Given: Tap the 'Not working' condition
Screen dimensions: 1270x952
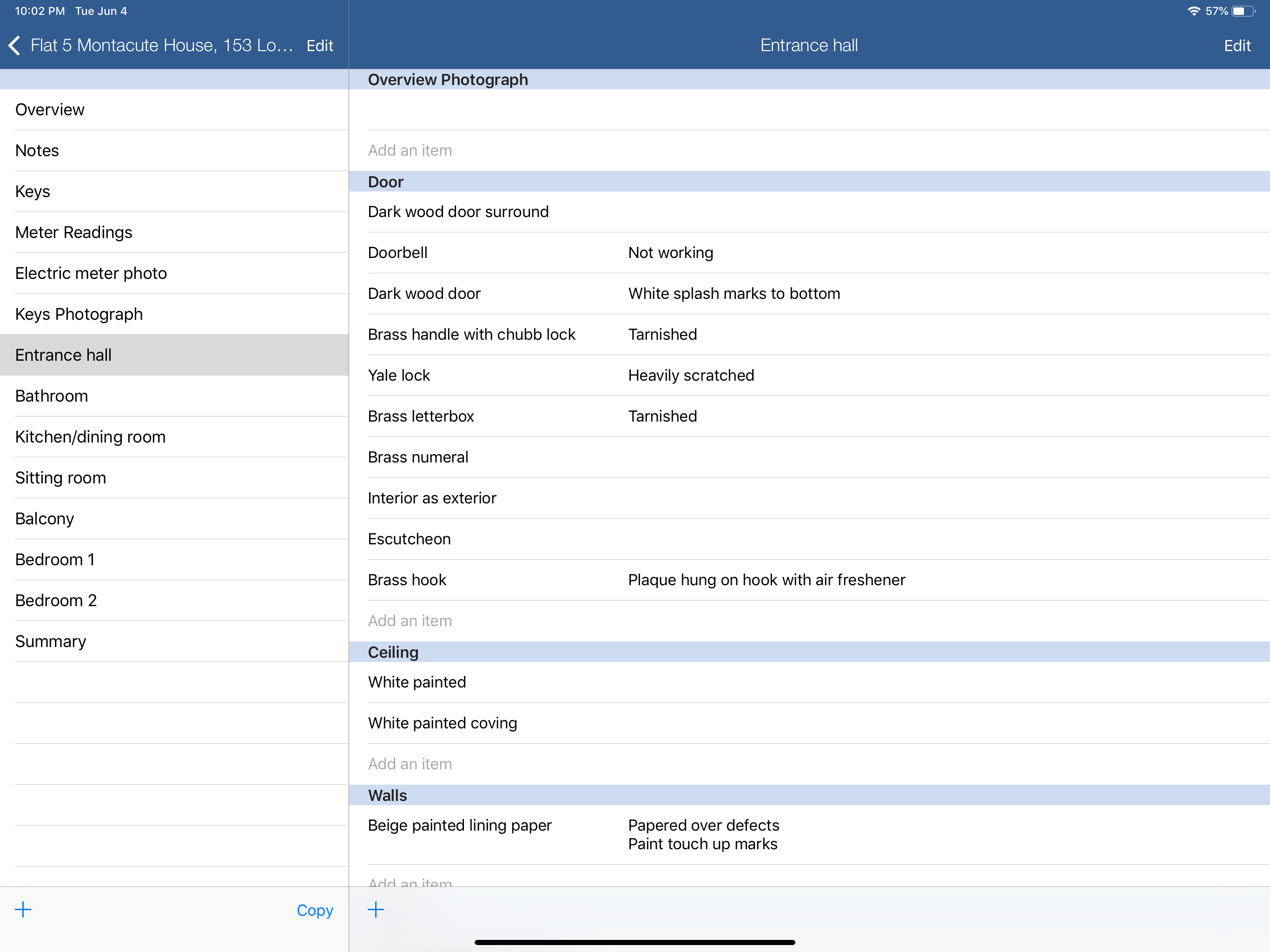Looking at the screenshot, I should point(671,252).
